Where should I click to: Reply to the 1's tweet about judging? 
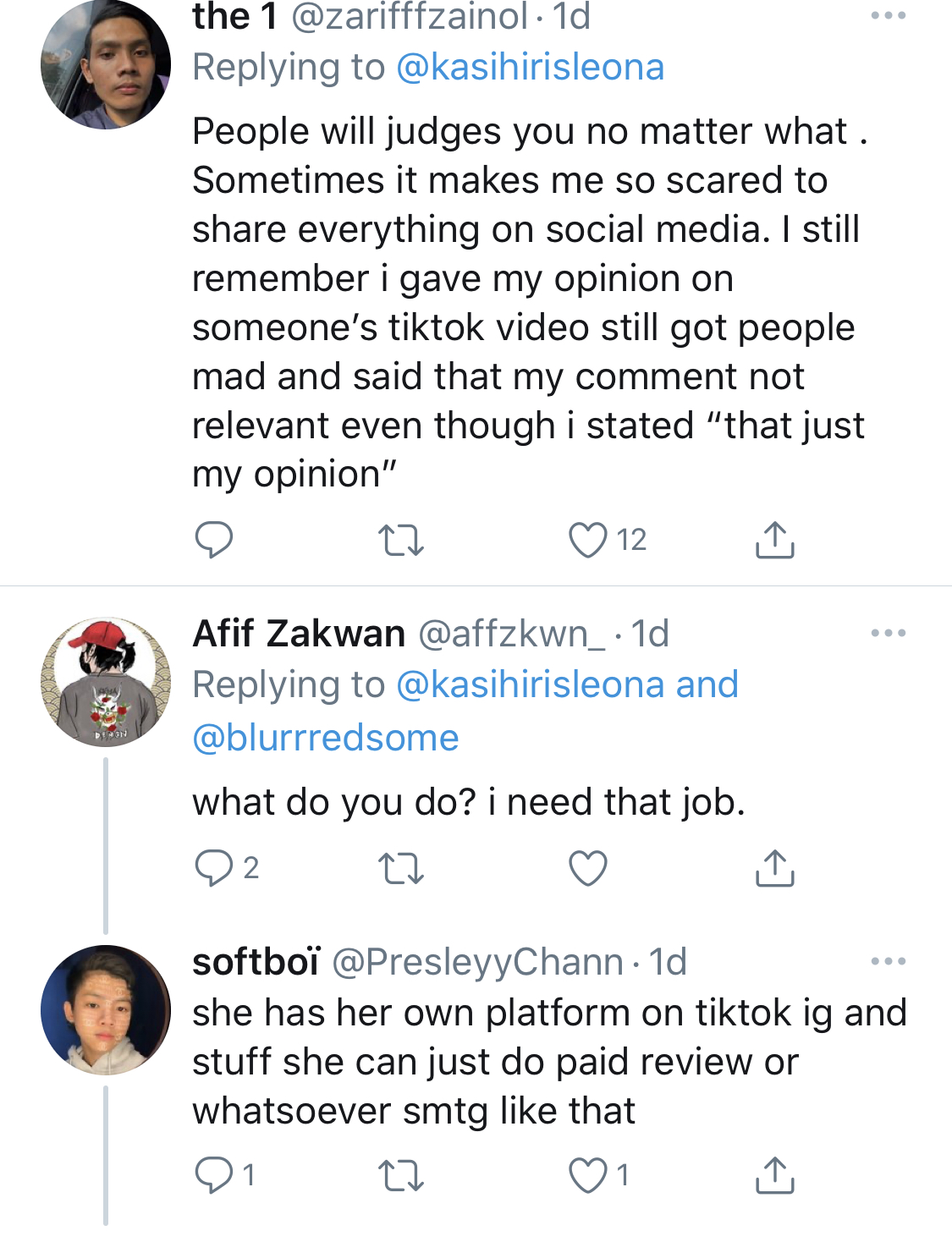coord(213,540)
